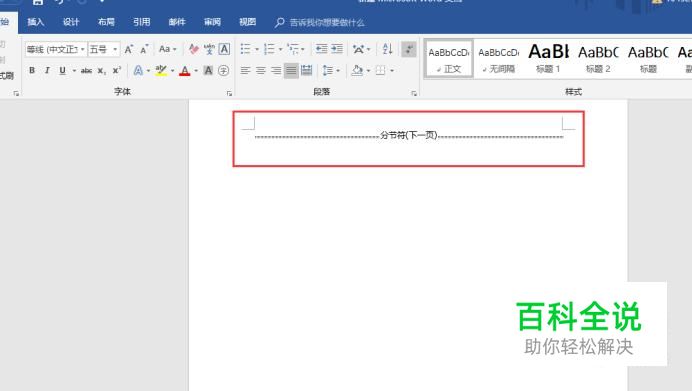Apply text effects glowing A icon
692x391 pixels.
(138, 71)
